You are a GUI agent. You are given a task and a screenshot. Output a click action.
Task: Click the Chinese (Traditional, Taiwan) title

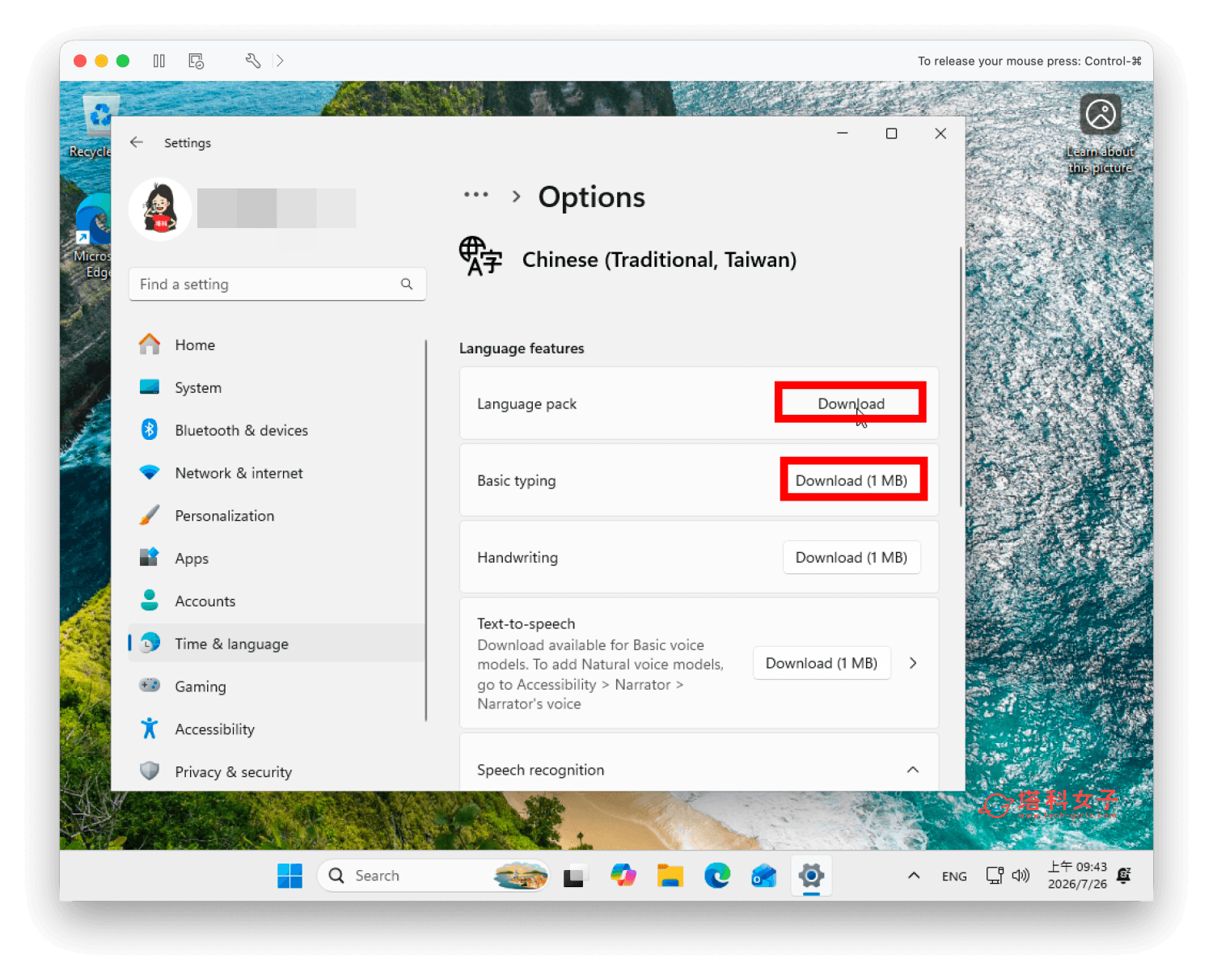click(659, 260)
